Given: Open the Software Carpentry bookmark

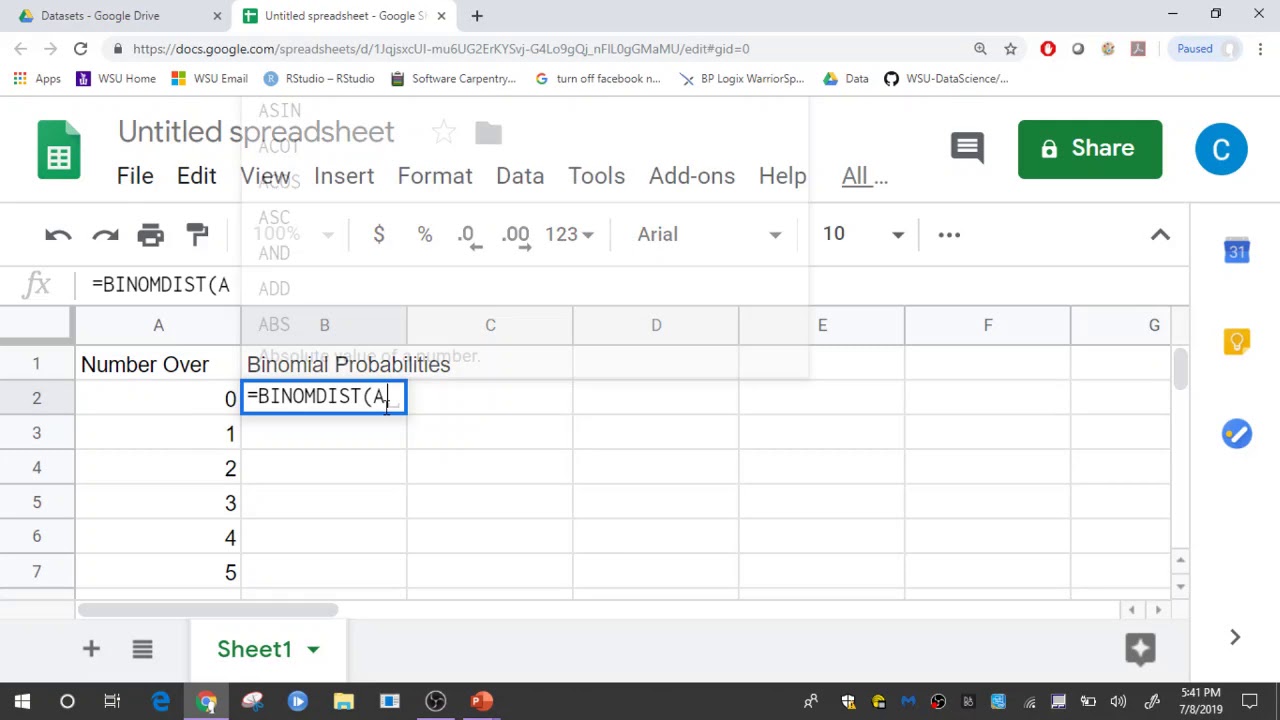Looking at the screenshot, I should pos(453,78).
